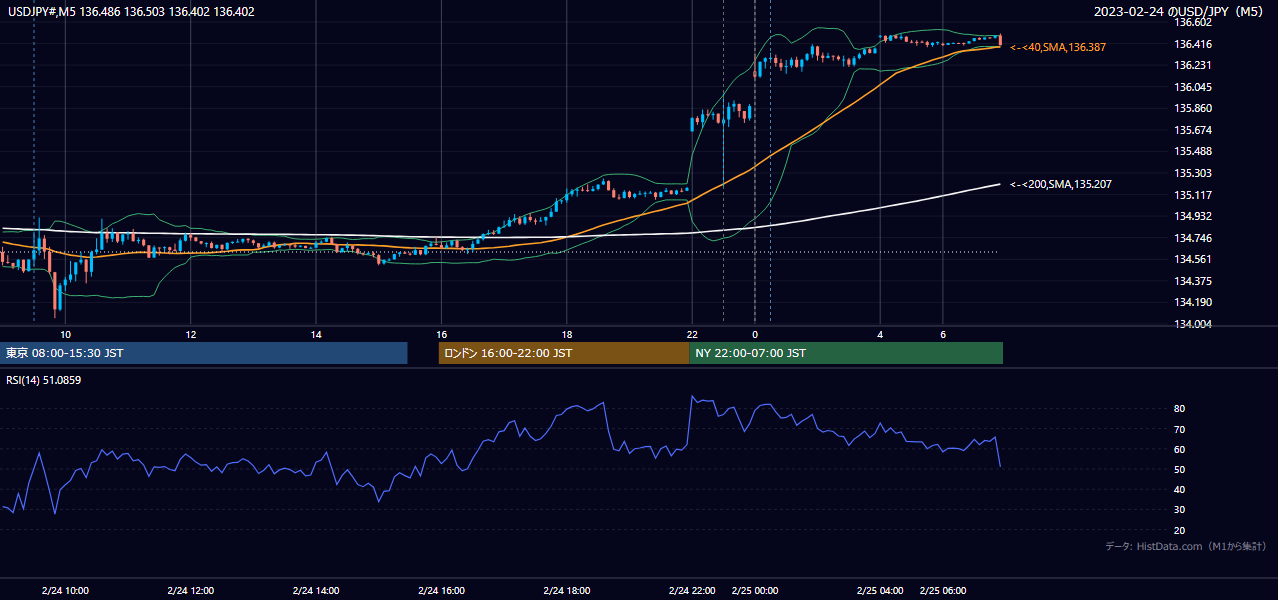Click RSI axis level 80

[x=1180, y=409]
